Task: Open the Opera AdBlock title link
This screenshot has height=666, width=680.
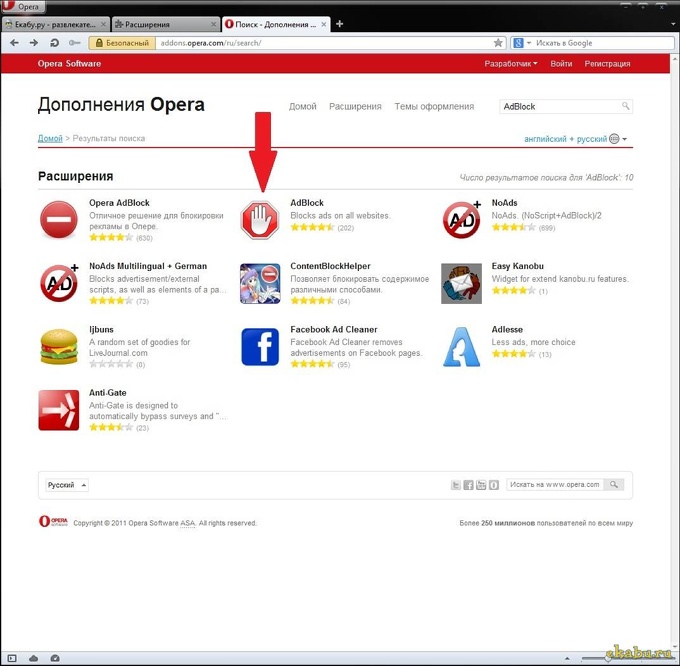Action: (x=119, y=202)
